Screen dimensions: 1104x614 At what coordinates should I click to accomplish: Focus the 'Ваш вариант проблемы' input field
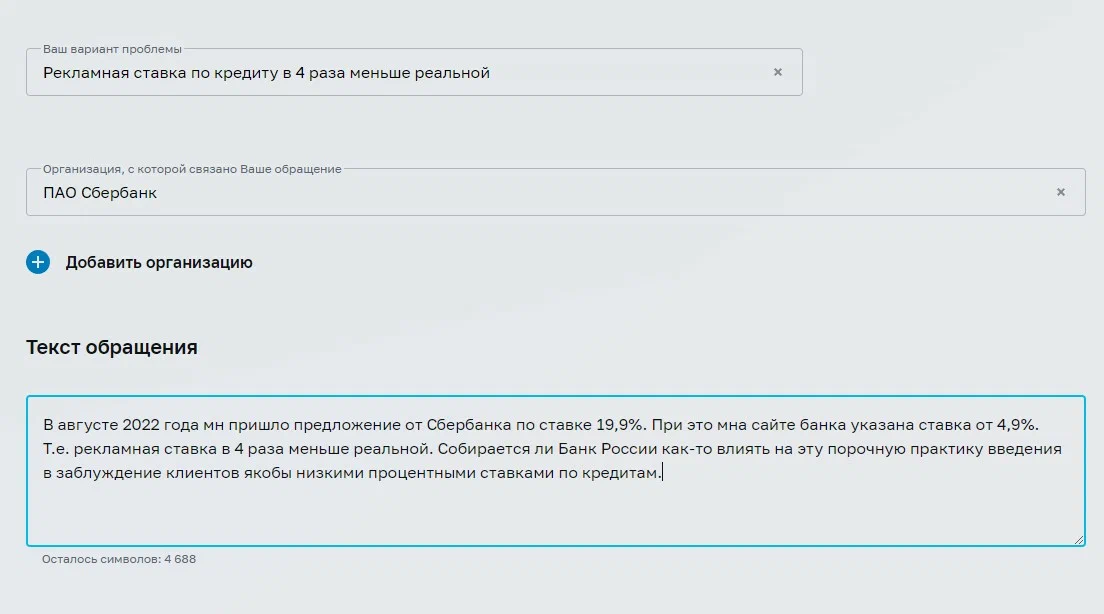click(414, 72)
